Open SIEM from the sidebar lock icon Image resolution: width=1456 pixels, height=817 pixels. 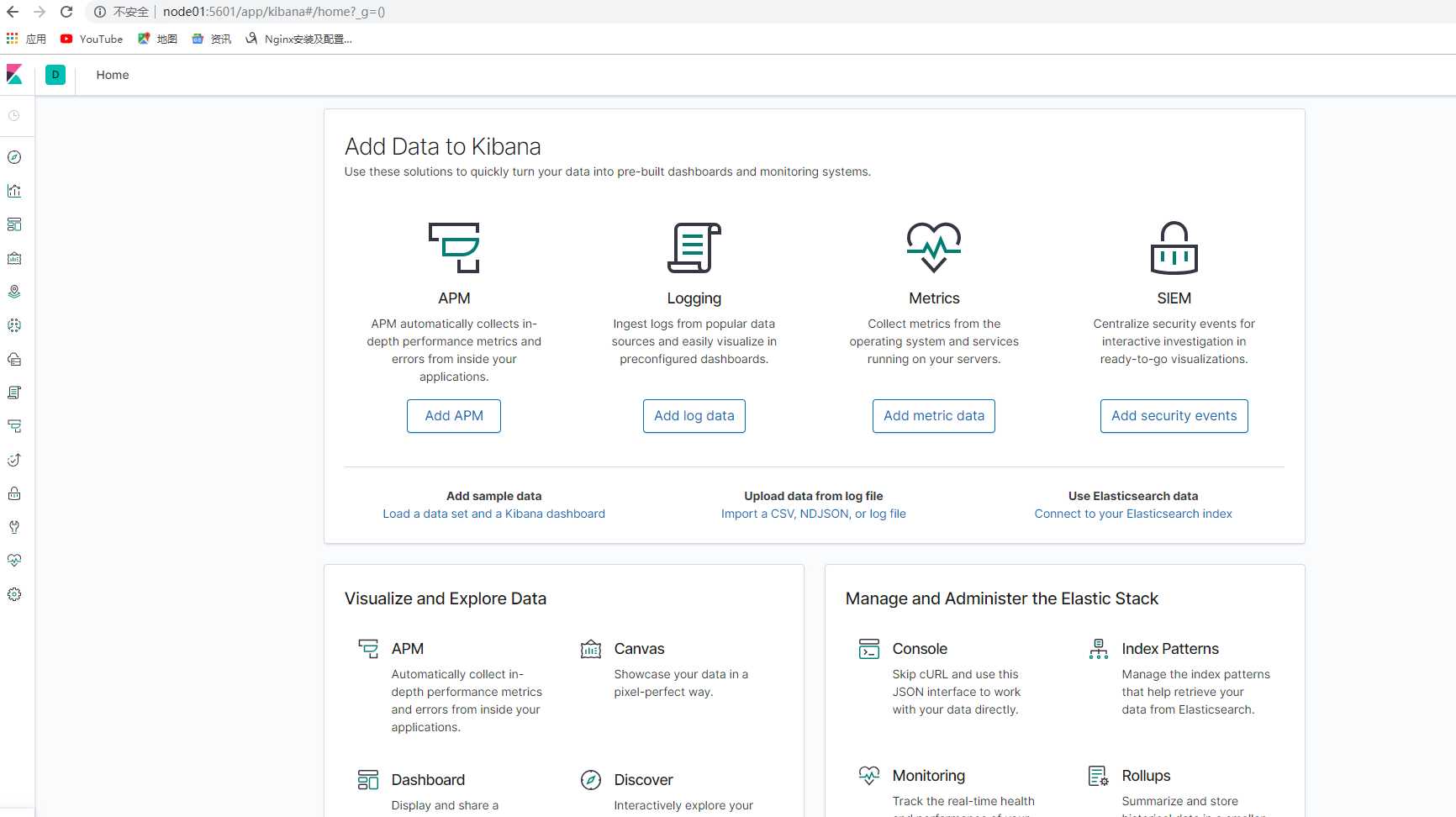14,493
